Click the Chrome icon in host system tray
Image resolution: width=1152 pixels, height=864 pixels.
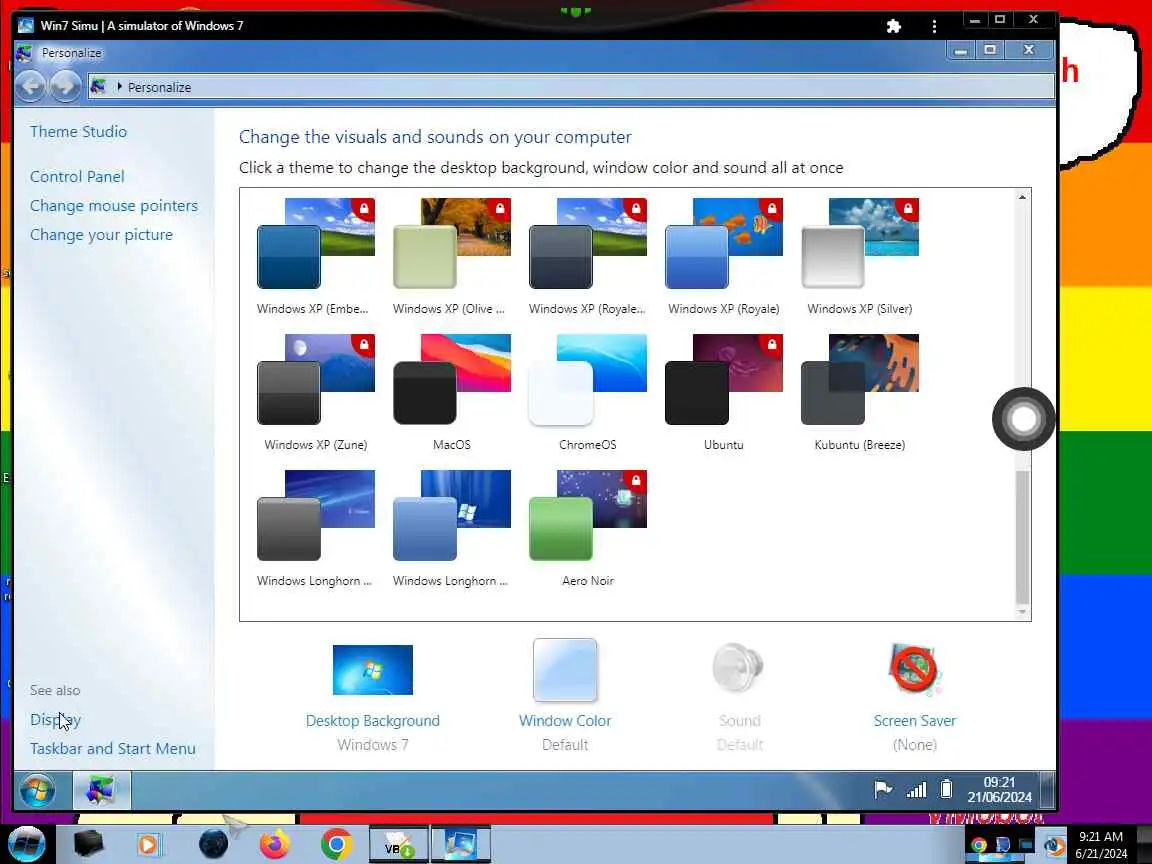pos(979,845)
